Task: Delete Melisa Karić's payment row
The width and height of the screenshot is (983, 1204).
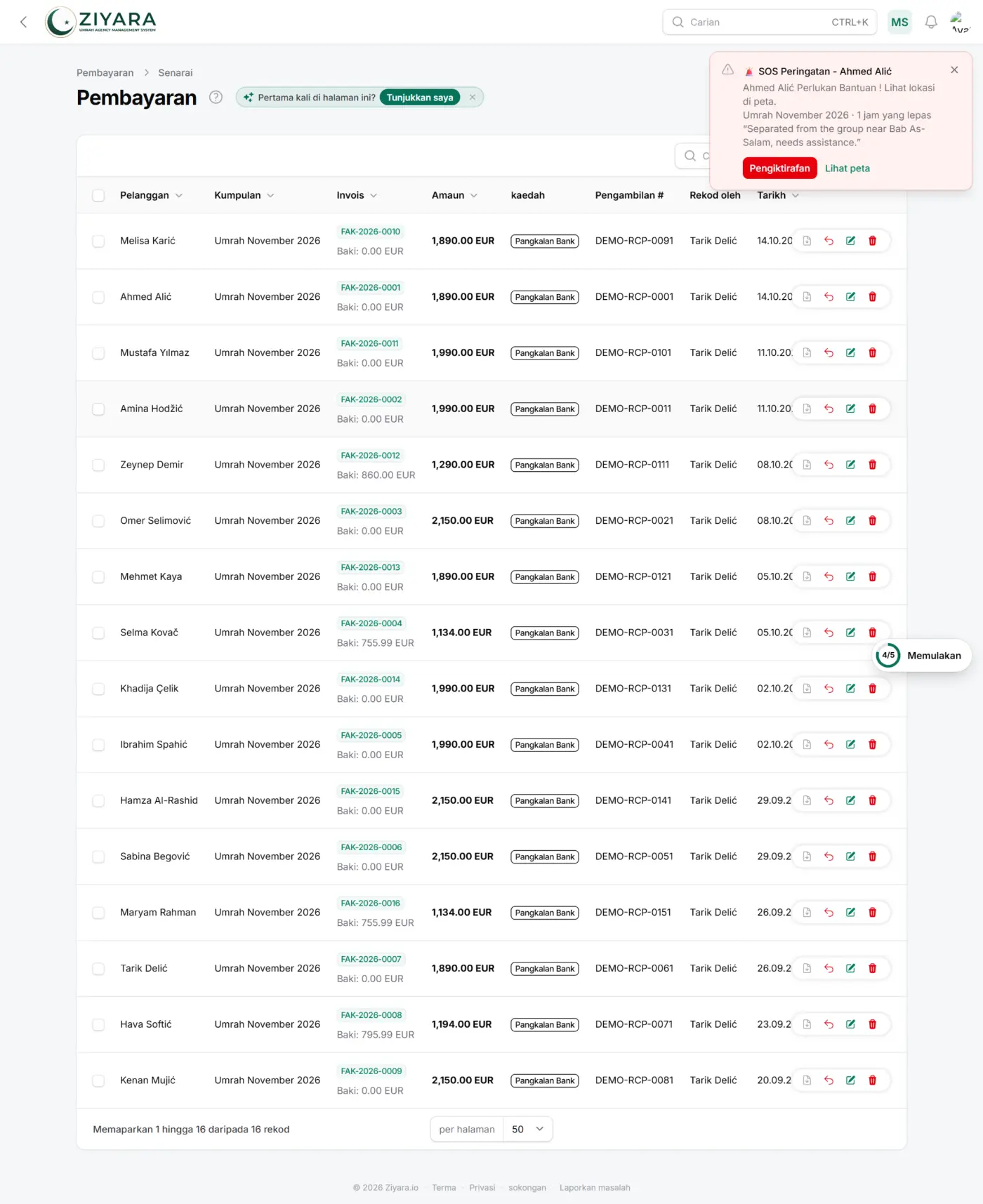Action: pos(872,241)
